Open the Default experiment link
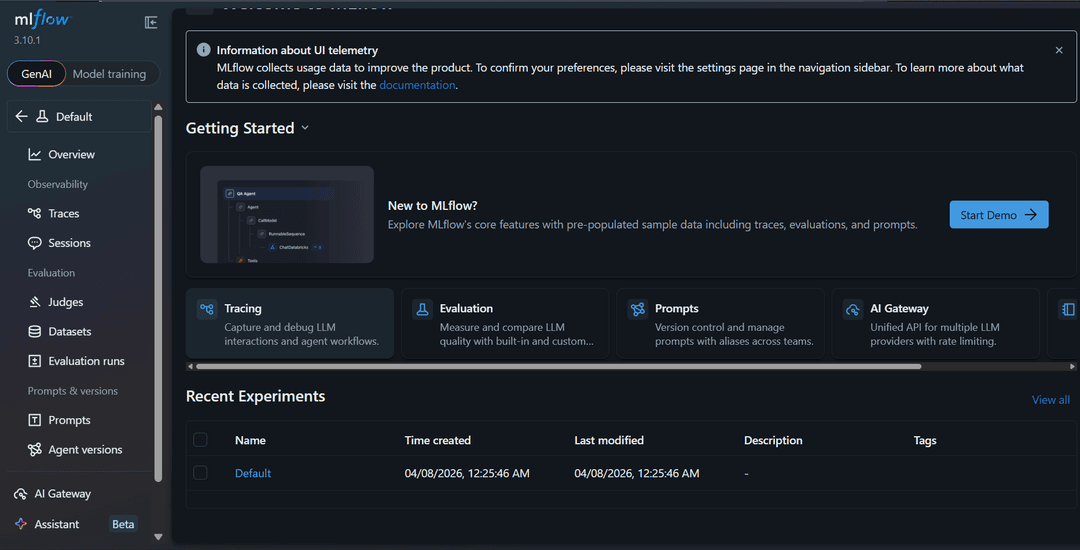 click(x=253, y=474)
